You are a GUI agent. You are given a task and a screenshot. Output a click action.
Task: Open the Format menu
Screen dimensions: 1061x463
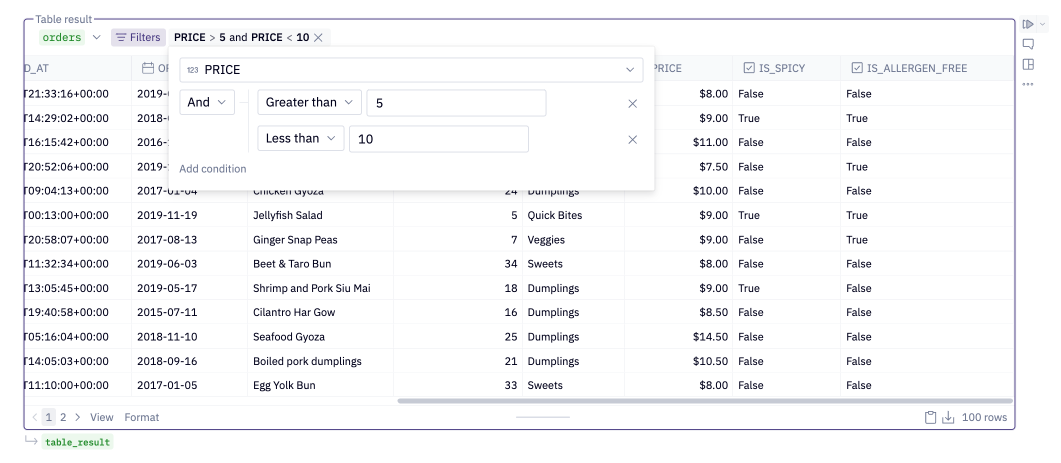(141, 418)
